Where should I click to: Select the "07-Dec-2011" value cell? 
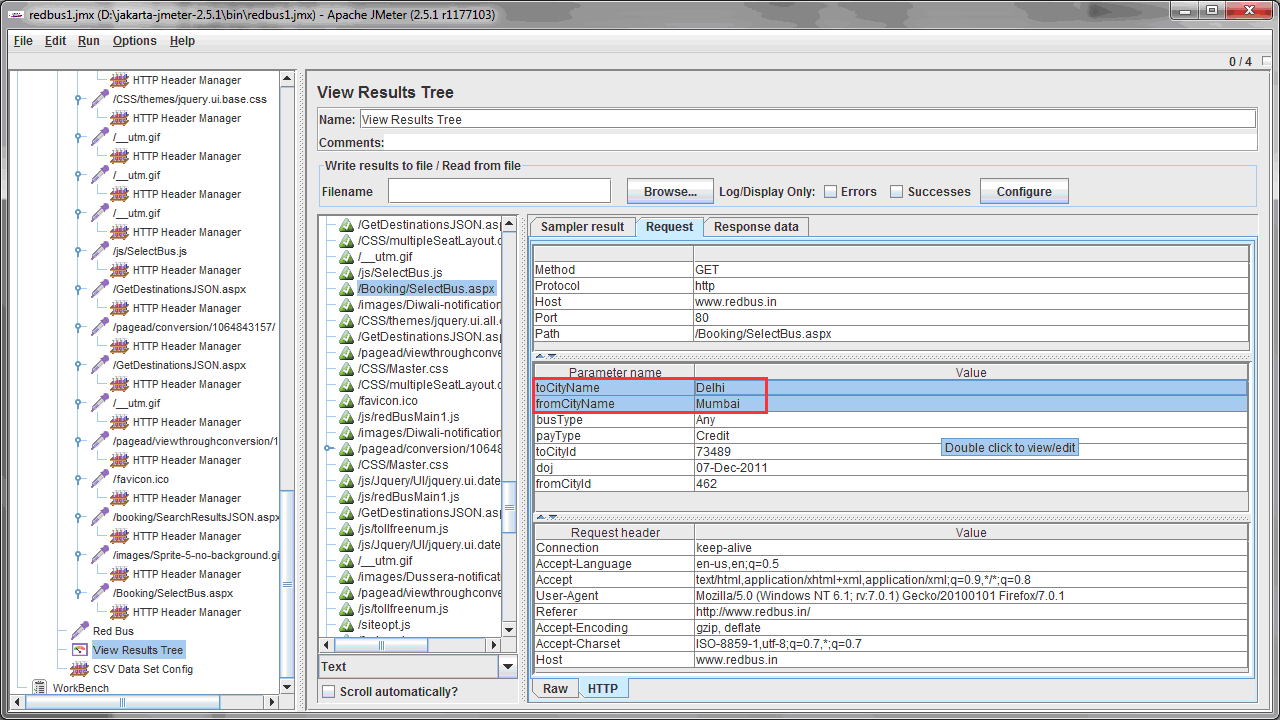971,468
